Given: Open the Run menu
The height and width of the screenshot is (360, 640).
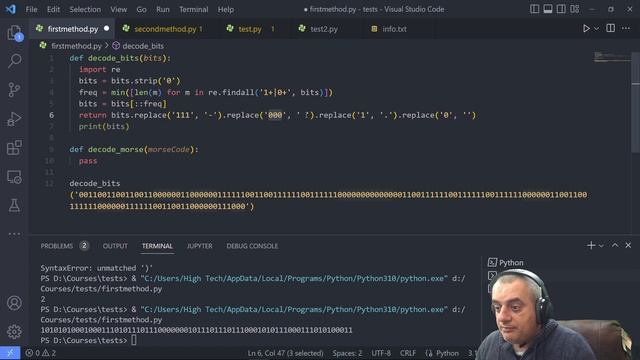Looking at the screenshot, I should (162, 9).
